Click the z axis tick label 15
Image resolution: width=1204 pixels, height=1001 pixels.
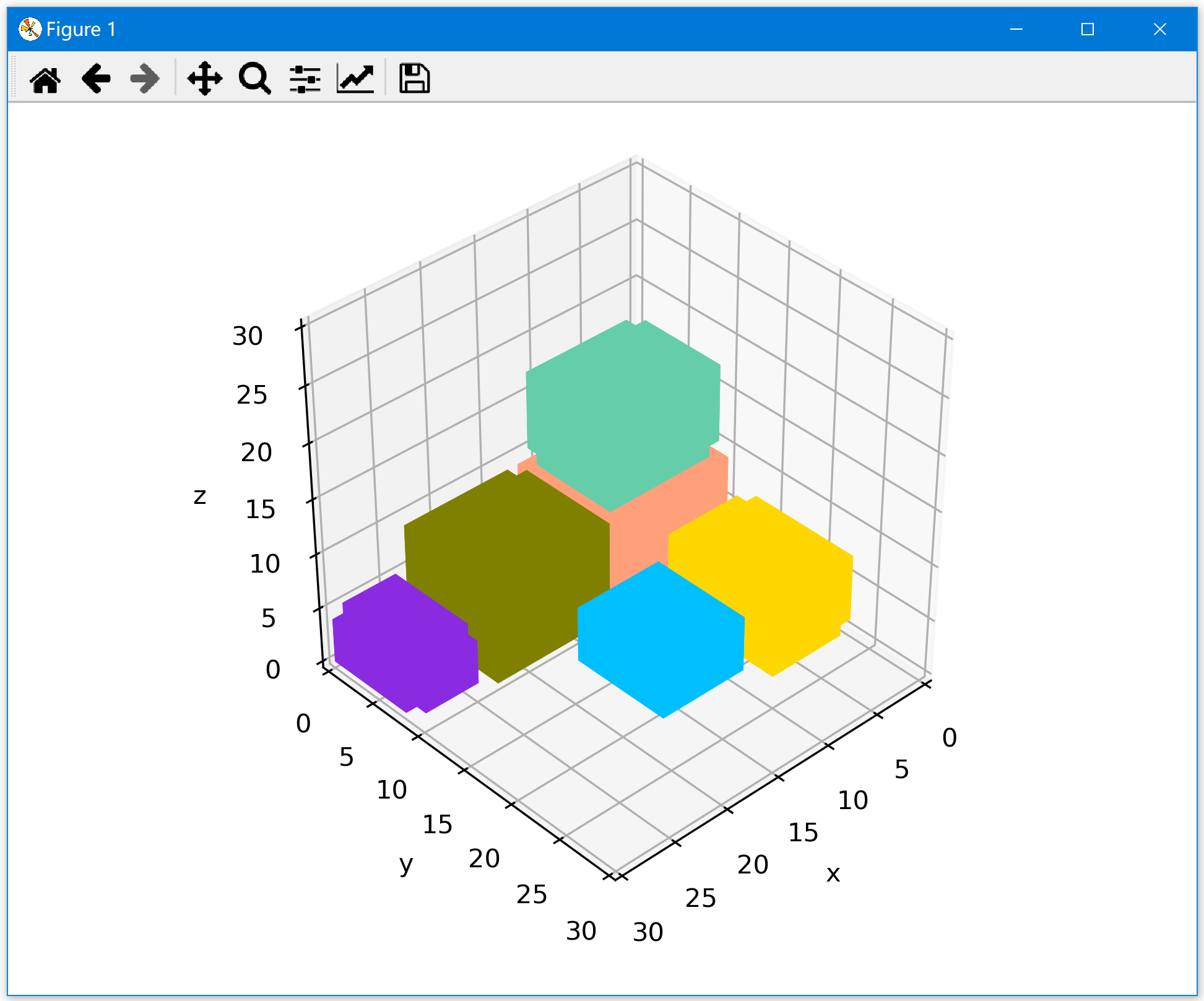260,509
